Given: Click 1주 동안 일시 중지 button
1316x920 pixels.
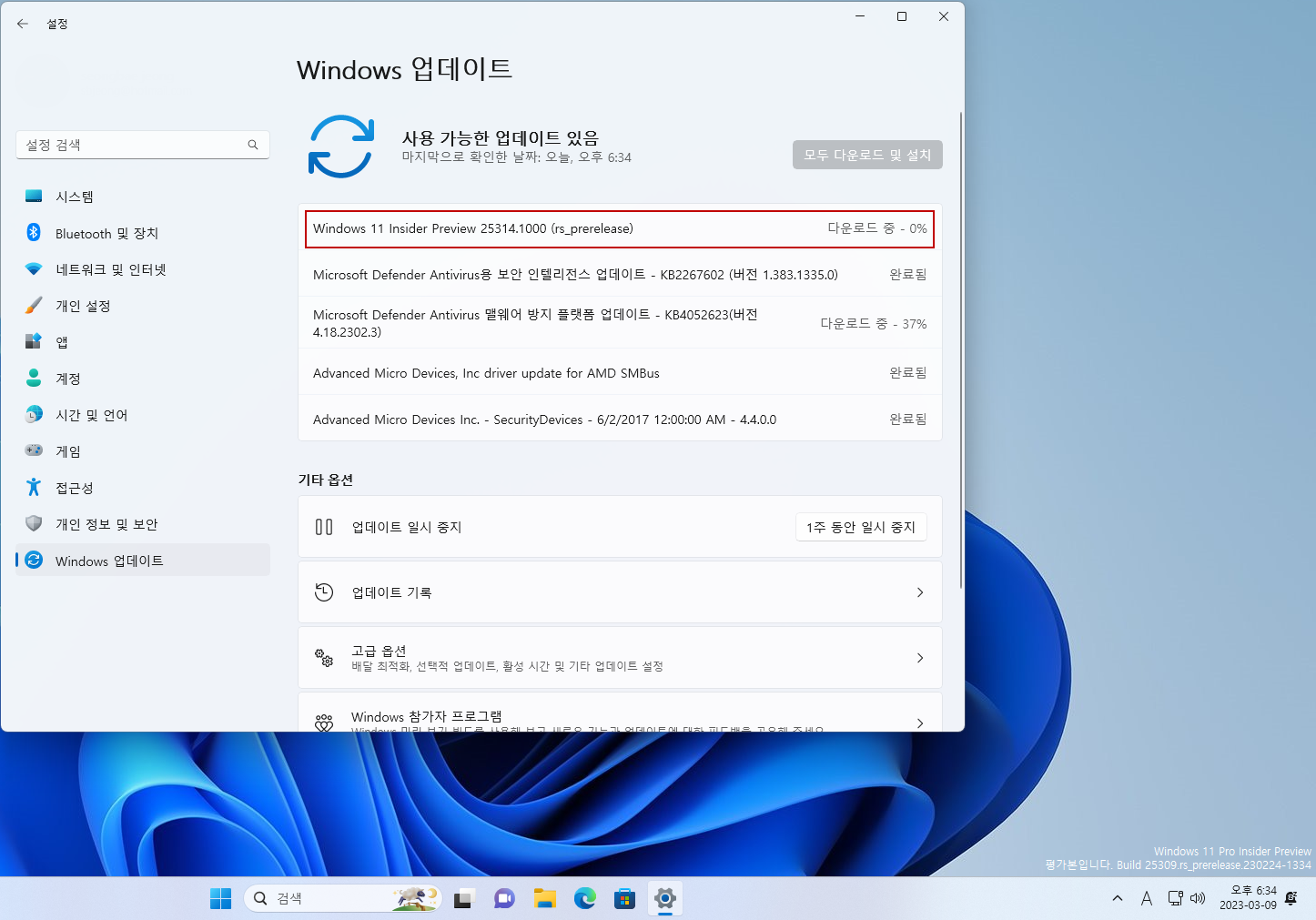Looking at the screenshot, I should coord(861,527).
